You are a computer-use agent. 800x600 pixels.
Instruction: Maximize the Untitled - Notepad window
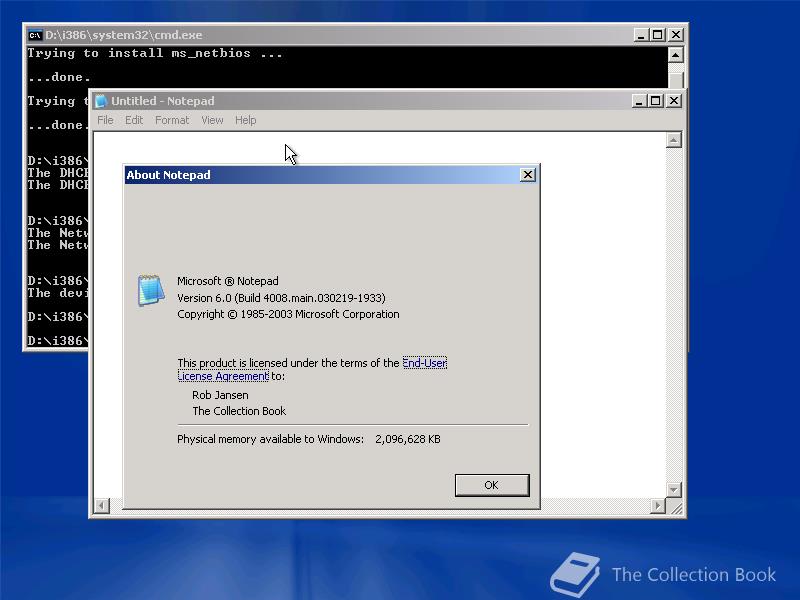click(656, 101)
